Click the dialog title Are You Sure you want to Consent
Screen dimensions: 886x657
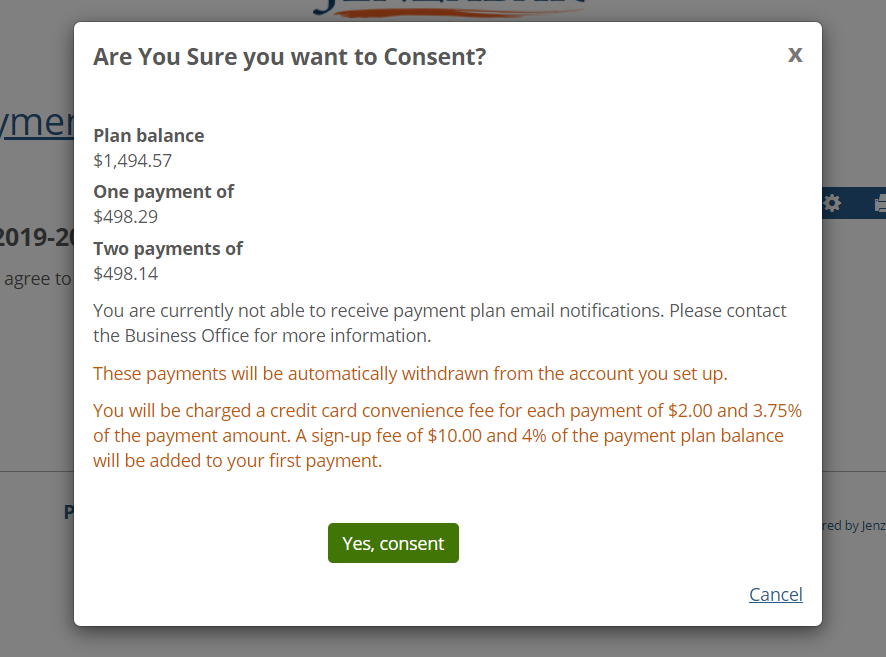click(x=290, y=56)
